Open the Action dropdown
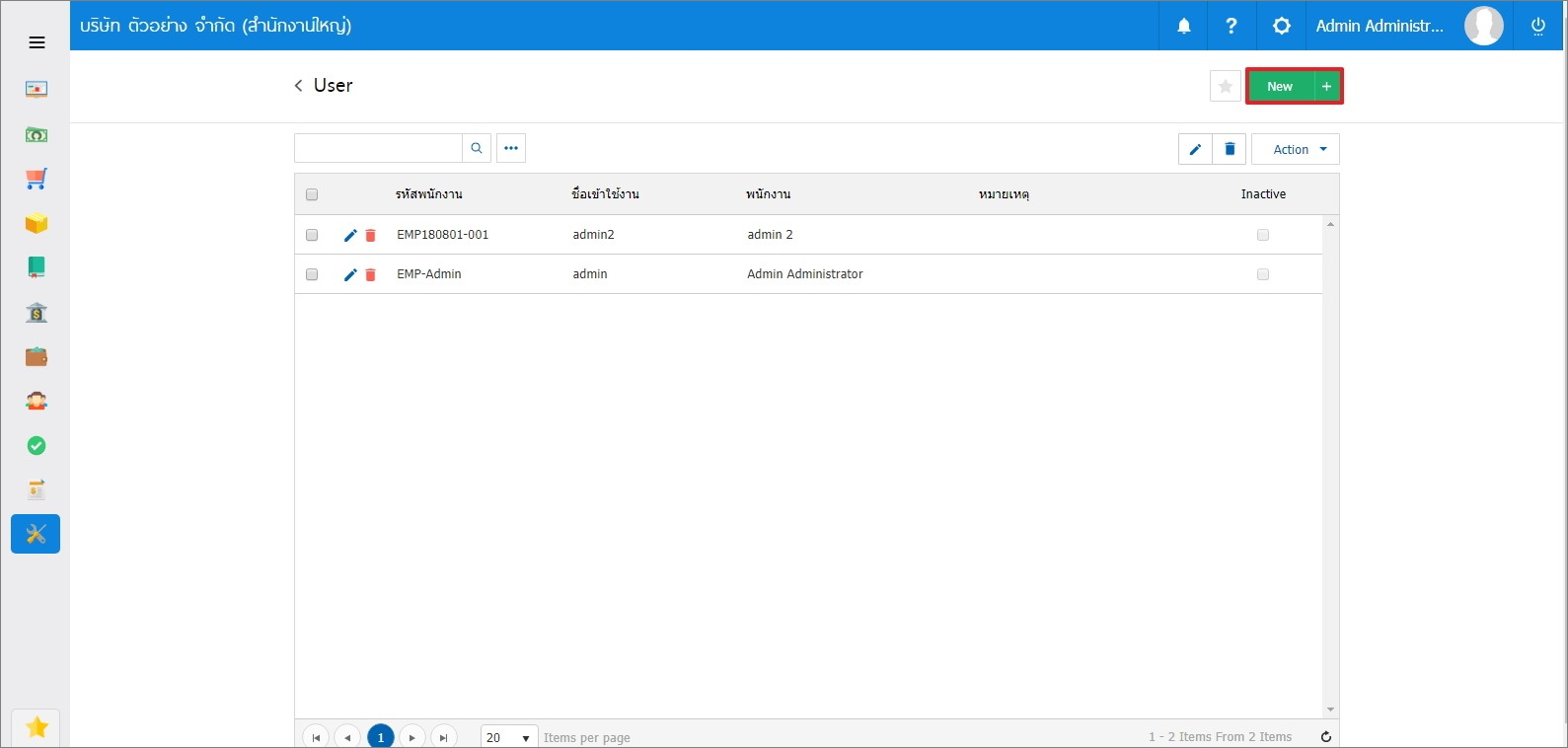This screenshot has height=748, width=1568. pyautogui.click(x=1296, y=149)
